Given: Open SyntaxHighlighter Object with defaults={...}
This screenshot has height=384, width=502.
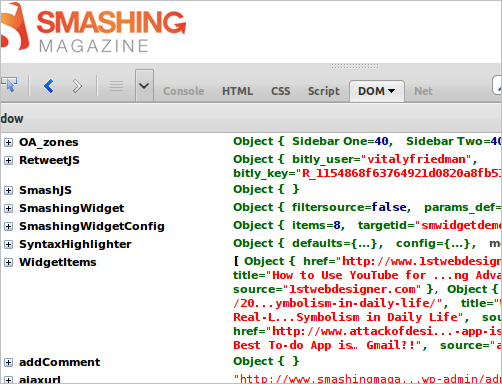Looking at the screenshot, I should (x=367, y=243).
